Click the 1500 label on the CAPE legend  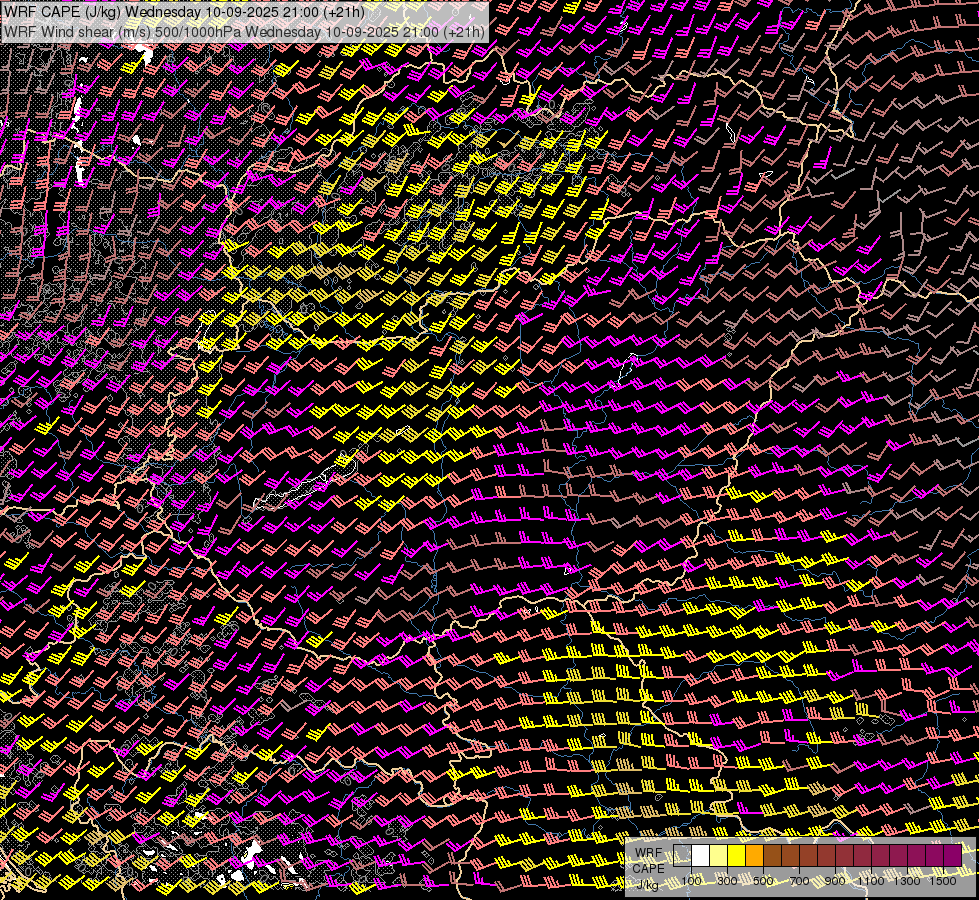[x=943, y=881]
